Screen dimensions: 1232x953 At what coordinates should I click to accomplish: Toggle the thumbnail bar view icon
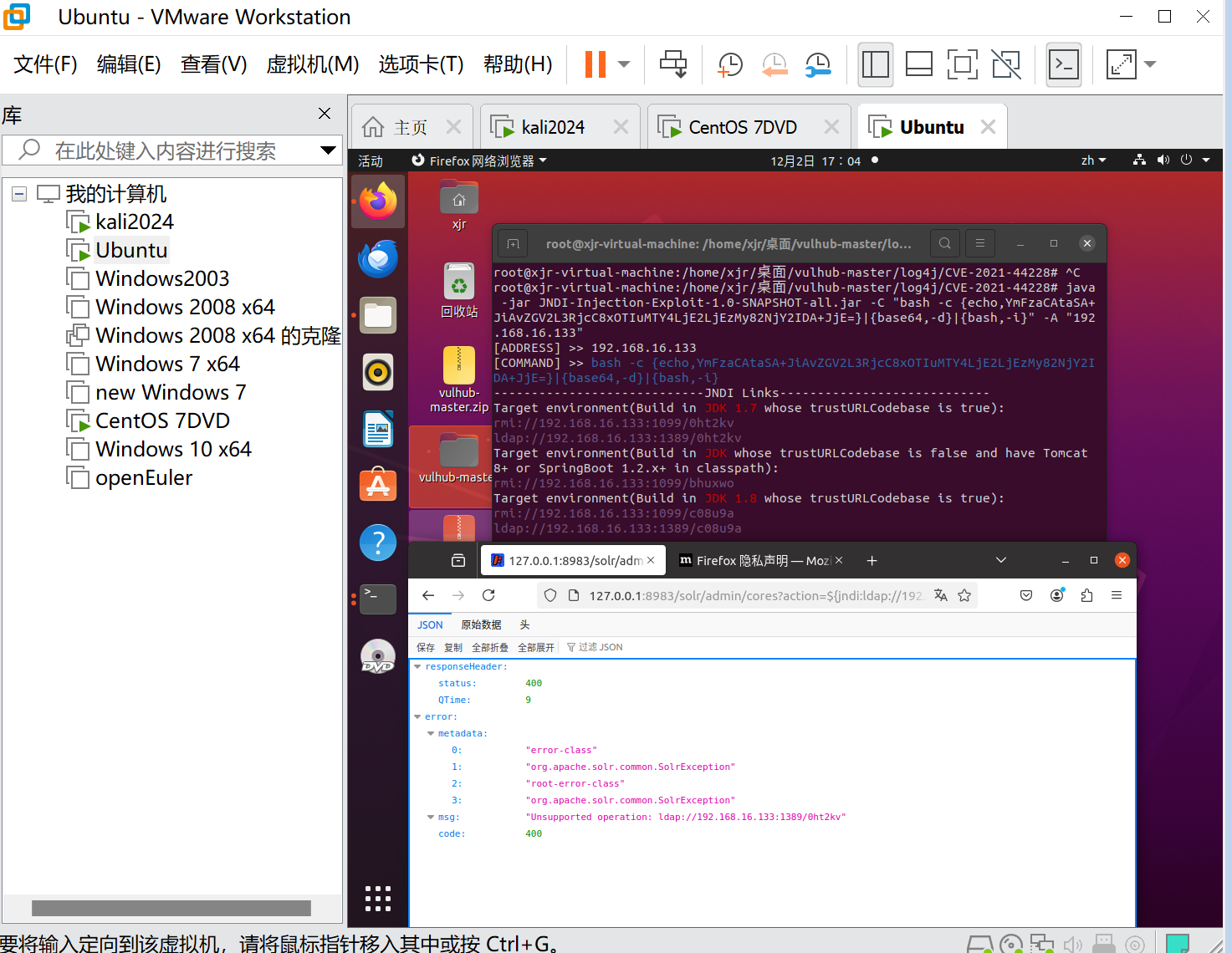919,64
